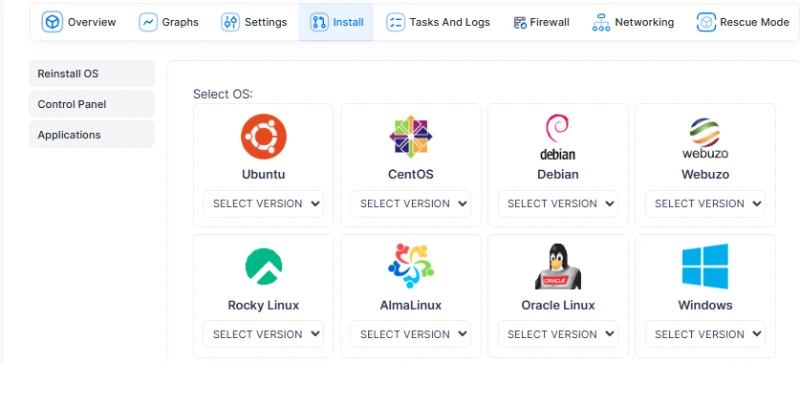
Task: Open Debian version dropdown
Action: pos(558,204)
